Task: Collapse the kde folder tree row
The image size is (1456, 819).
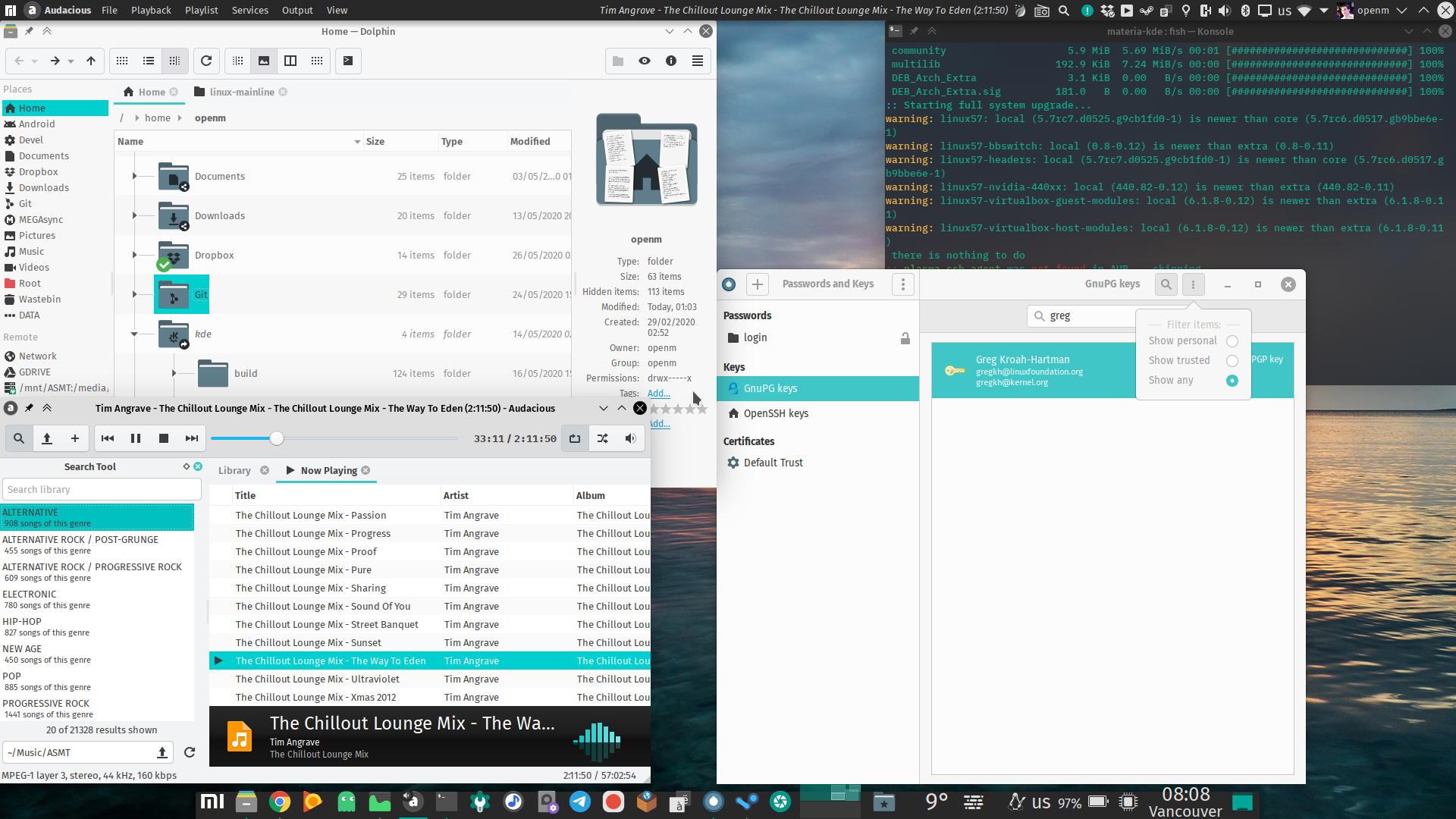Action: [134, 334]
